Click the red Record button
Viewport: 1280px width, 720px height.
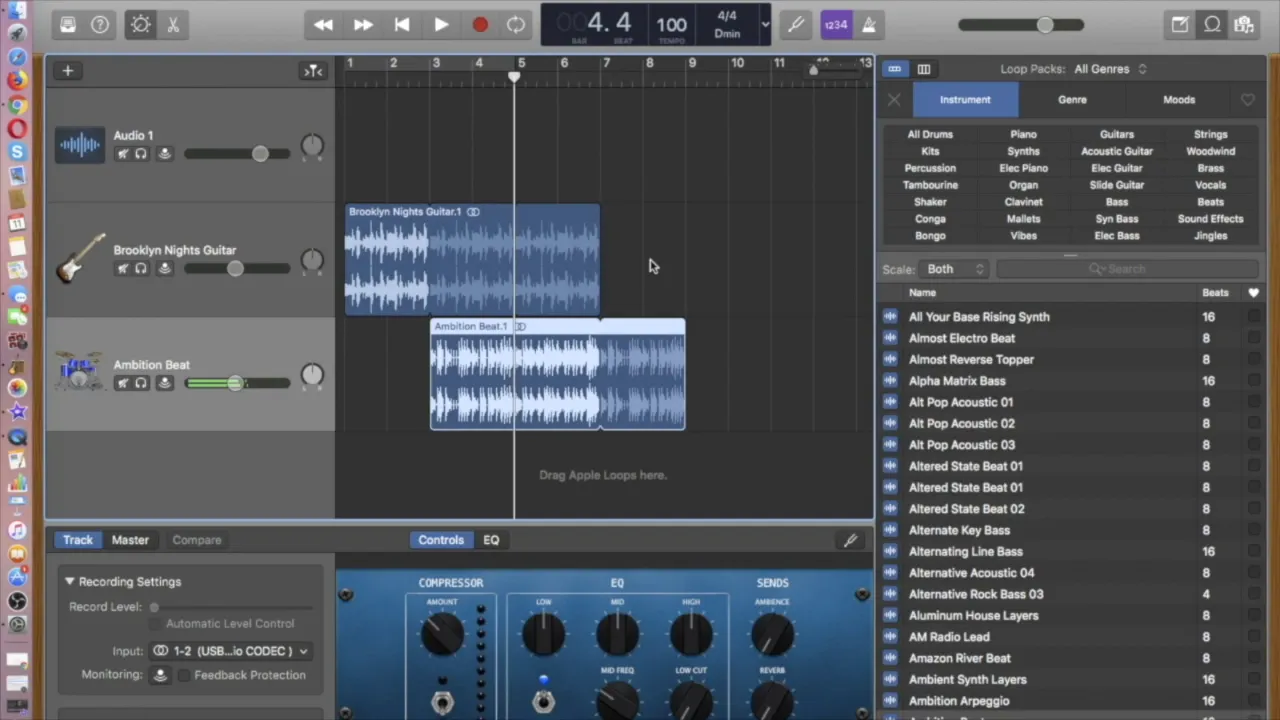coord(480,25)
